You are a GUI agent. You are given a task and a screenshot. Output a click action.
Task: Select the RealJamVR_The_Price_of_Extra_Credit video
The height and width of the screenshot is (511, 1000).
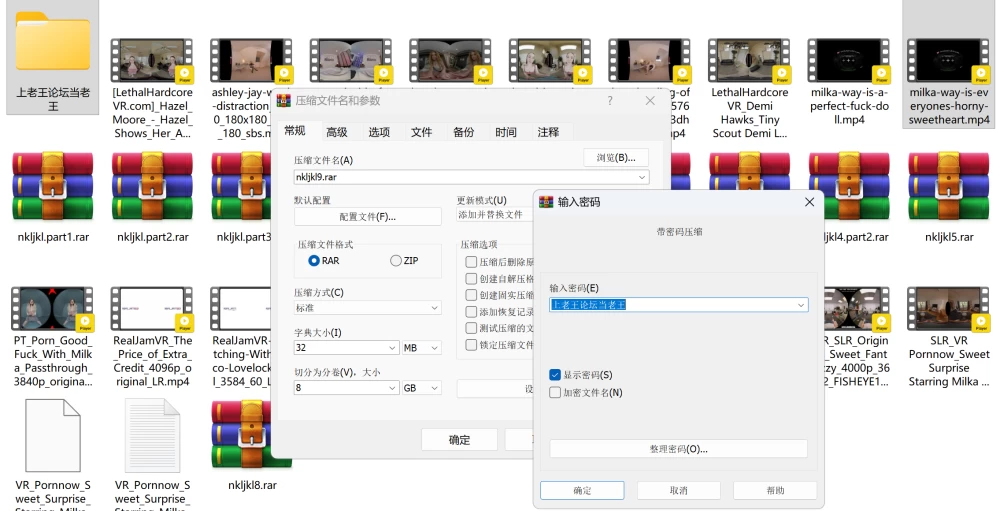(x=152, y=309)
